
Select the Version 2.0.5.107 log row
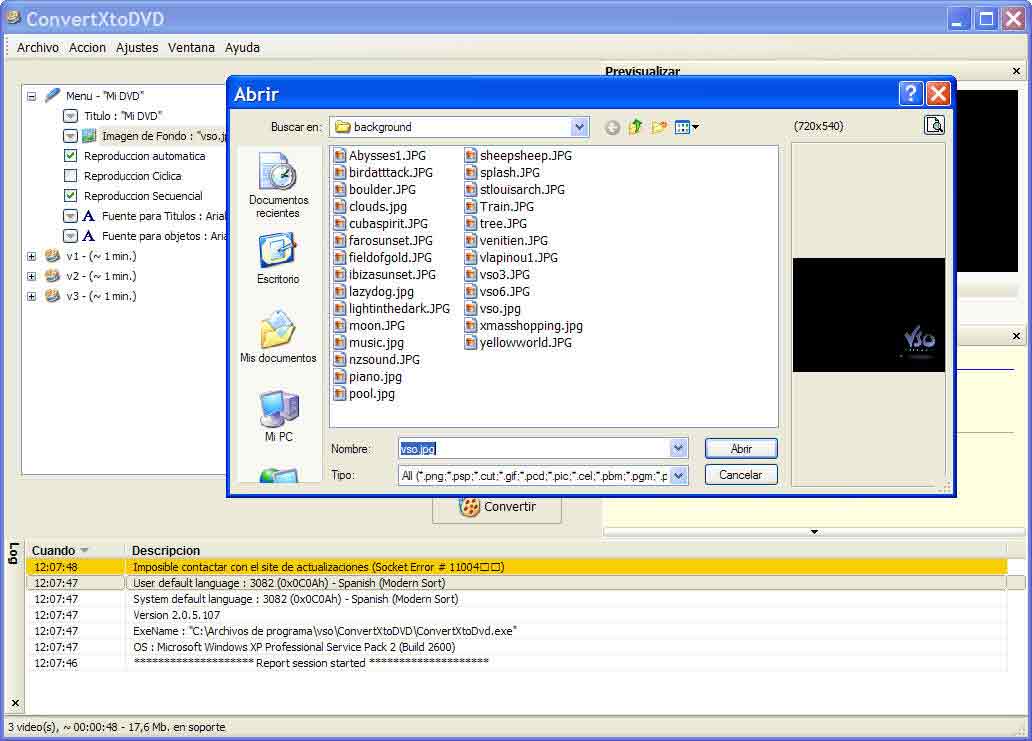(517, 615)
